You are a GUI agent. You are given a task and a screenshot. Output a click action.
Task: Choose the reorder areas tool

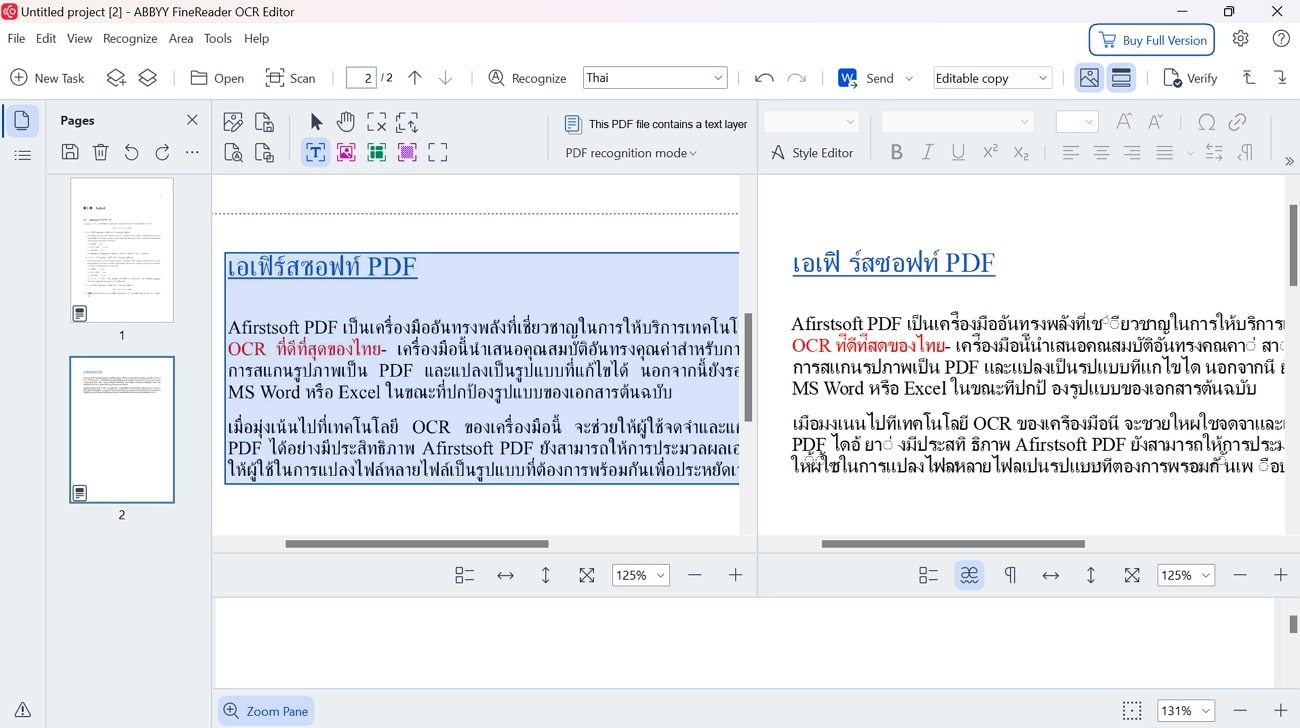coord(407,122)
